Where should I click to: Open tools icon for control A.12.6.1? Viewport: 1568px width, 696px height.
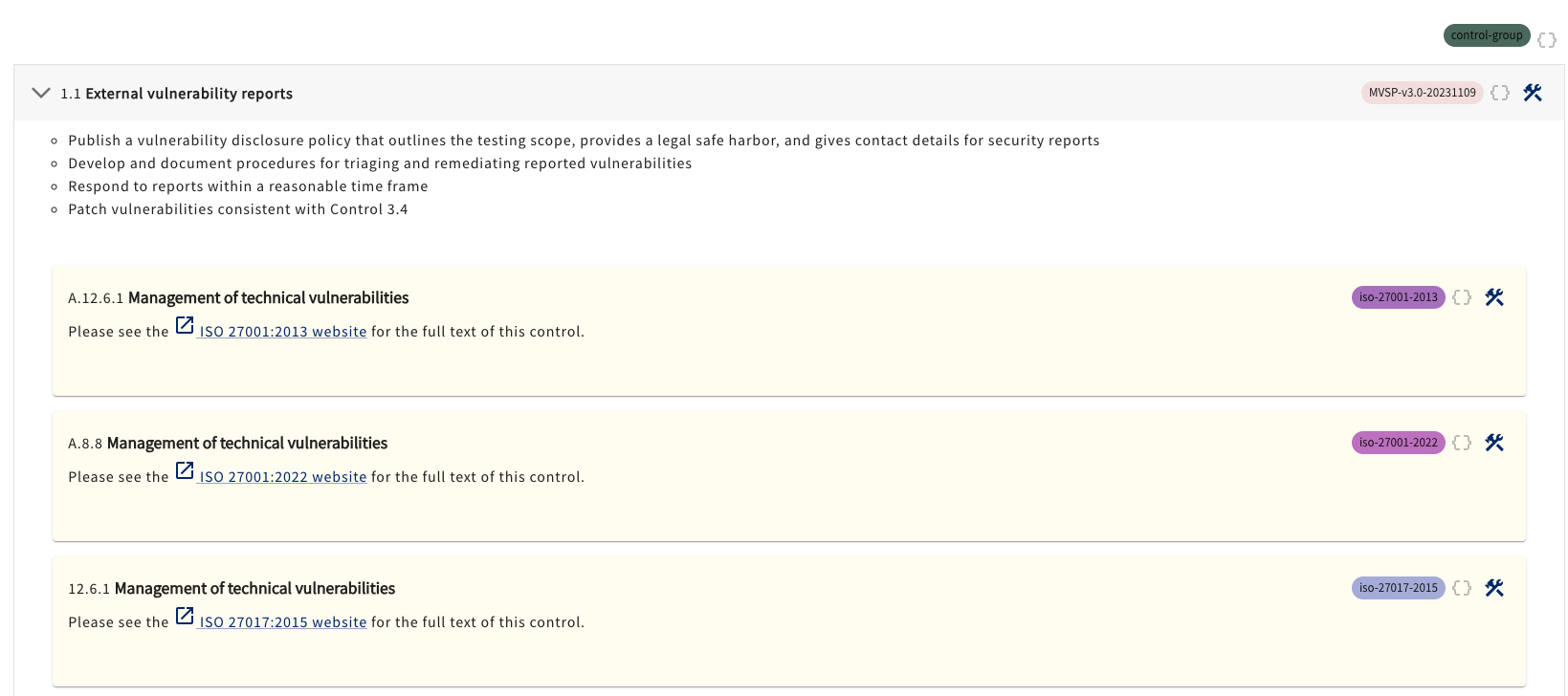[x=1494, y=297]
